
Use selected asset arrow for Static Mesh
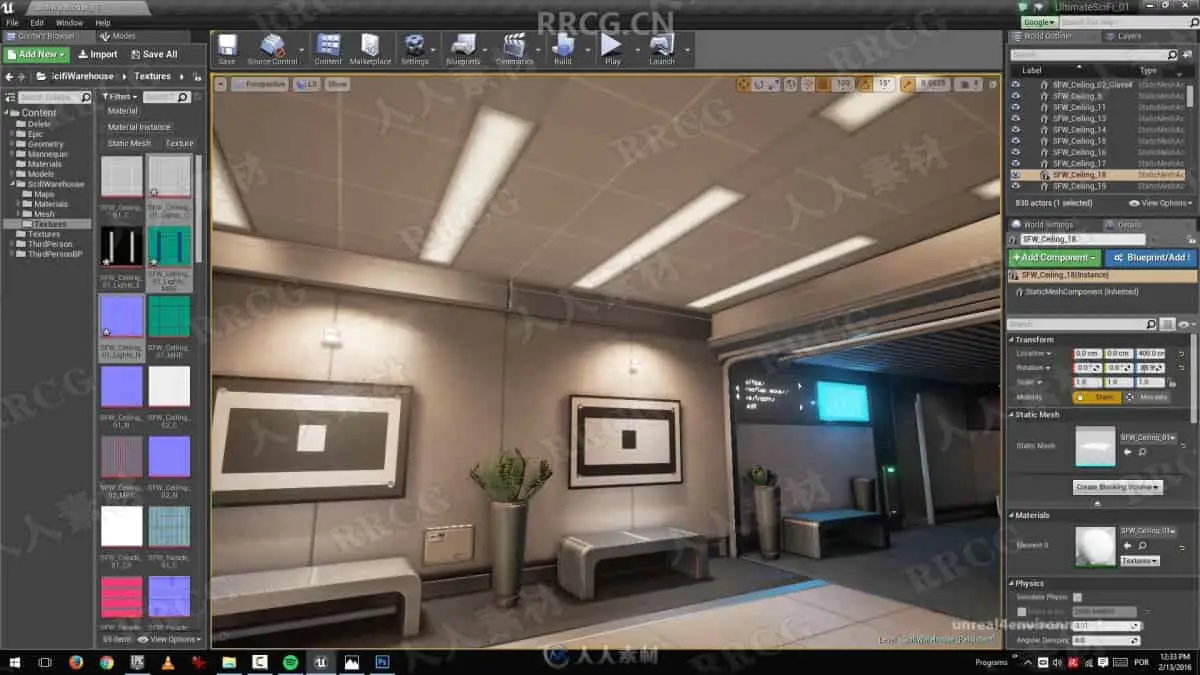coord(1128,452)
